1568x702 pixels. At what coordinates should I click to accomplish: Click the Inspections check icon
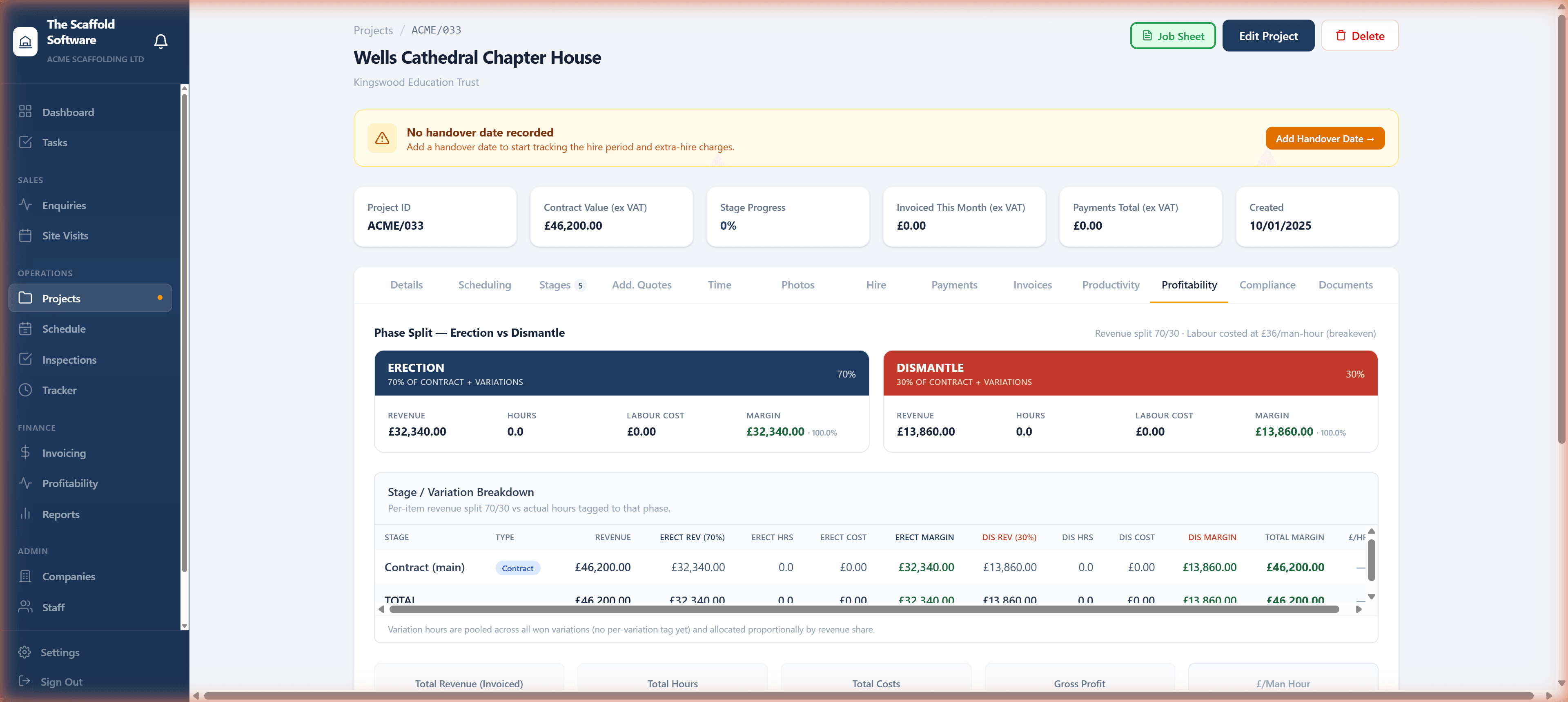click(25, 360)
